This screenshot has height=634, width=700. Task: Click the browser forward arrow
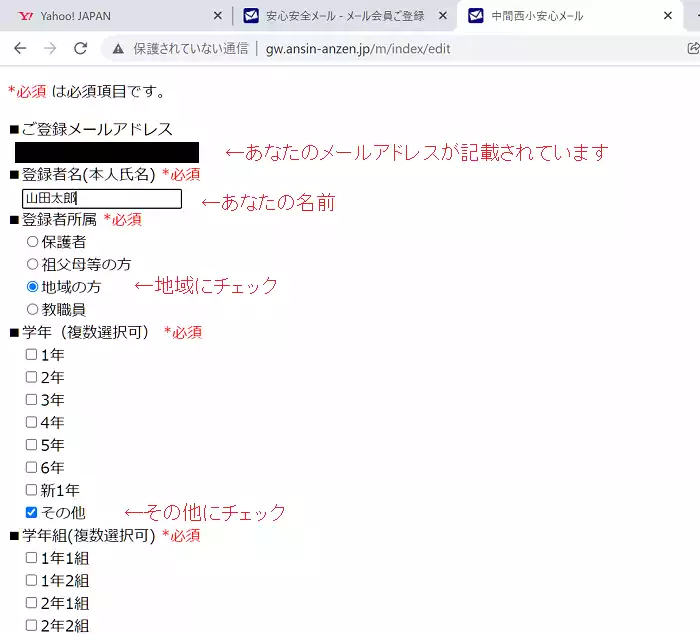tap(50, 48)
